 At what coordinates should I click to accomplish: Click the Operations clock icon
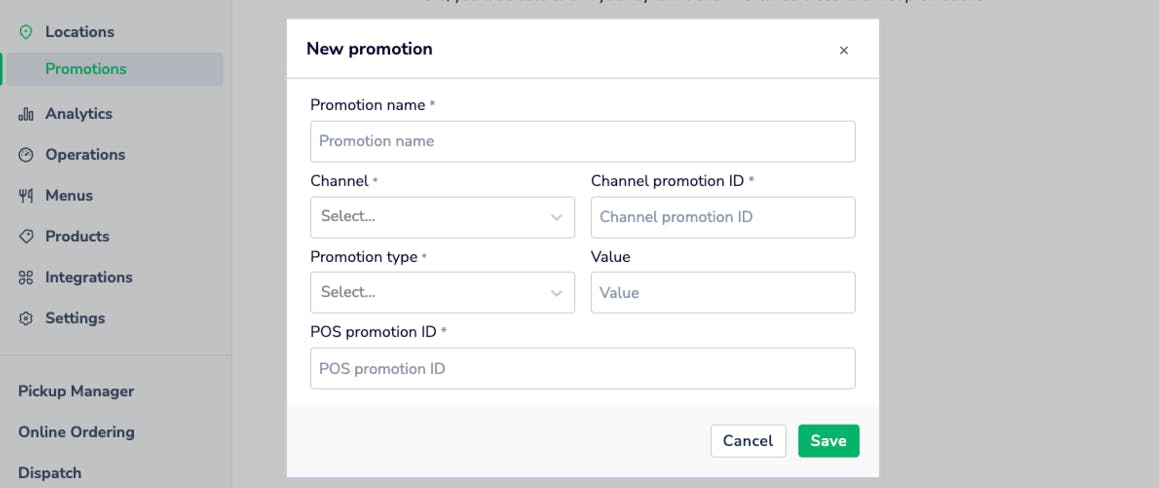pyautogui.click(x=26, y=155)
